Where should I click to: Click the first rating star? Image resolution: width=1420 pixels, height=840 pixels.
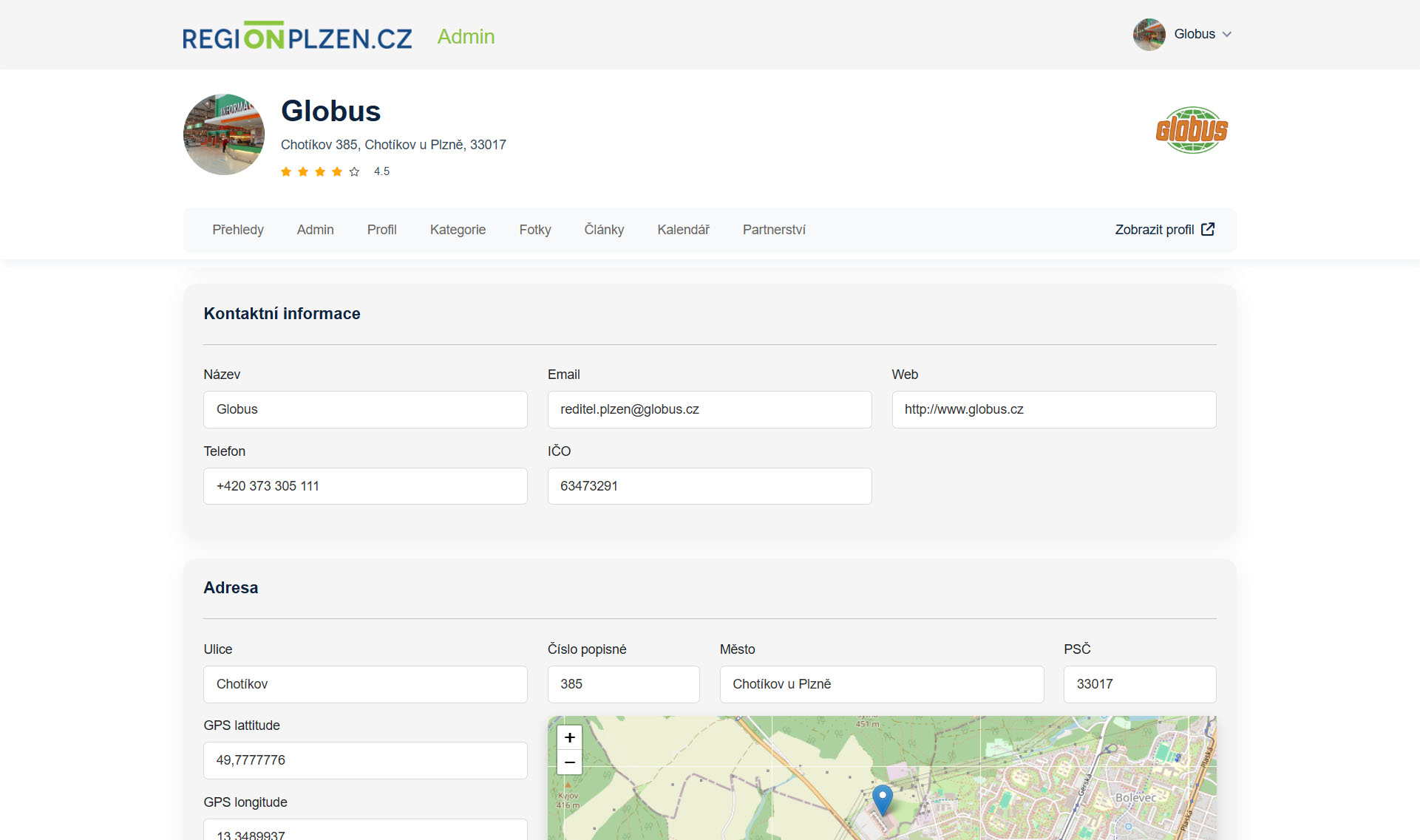(x=286, y=171)
